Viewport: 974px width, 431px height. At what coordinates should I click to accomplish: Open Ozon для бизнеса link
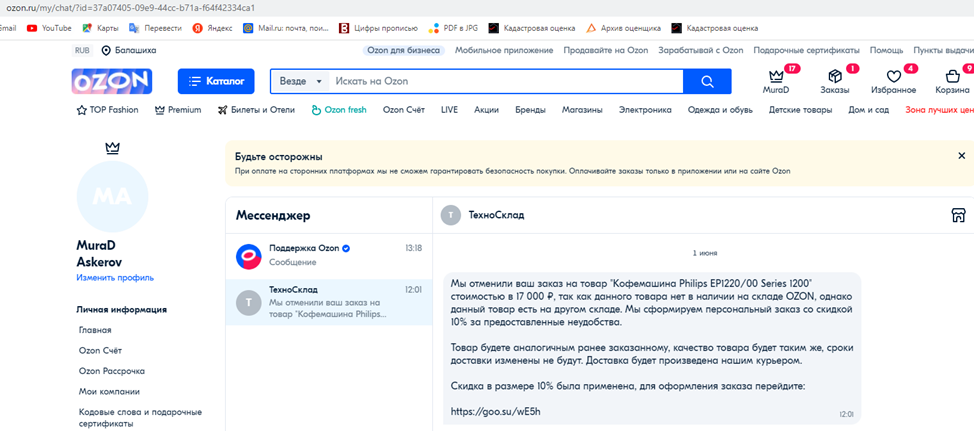click(404, 50)
